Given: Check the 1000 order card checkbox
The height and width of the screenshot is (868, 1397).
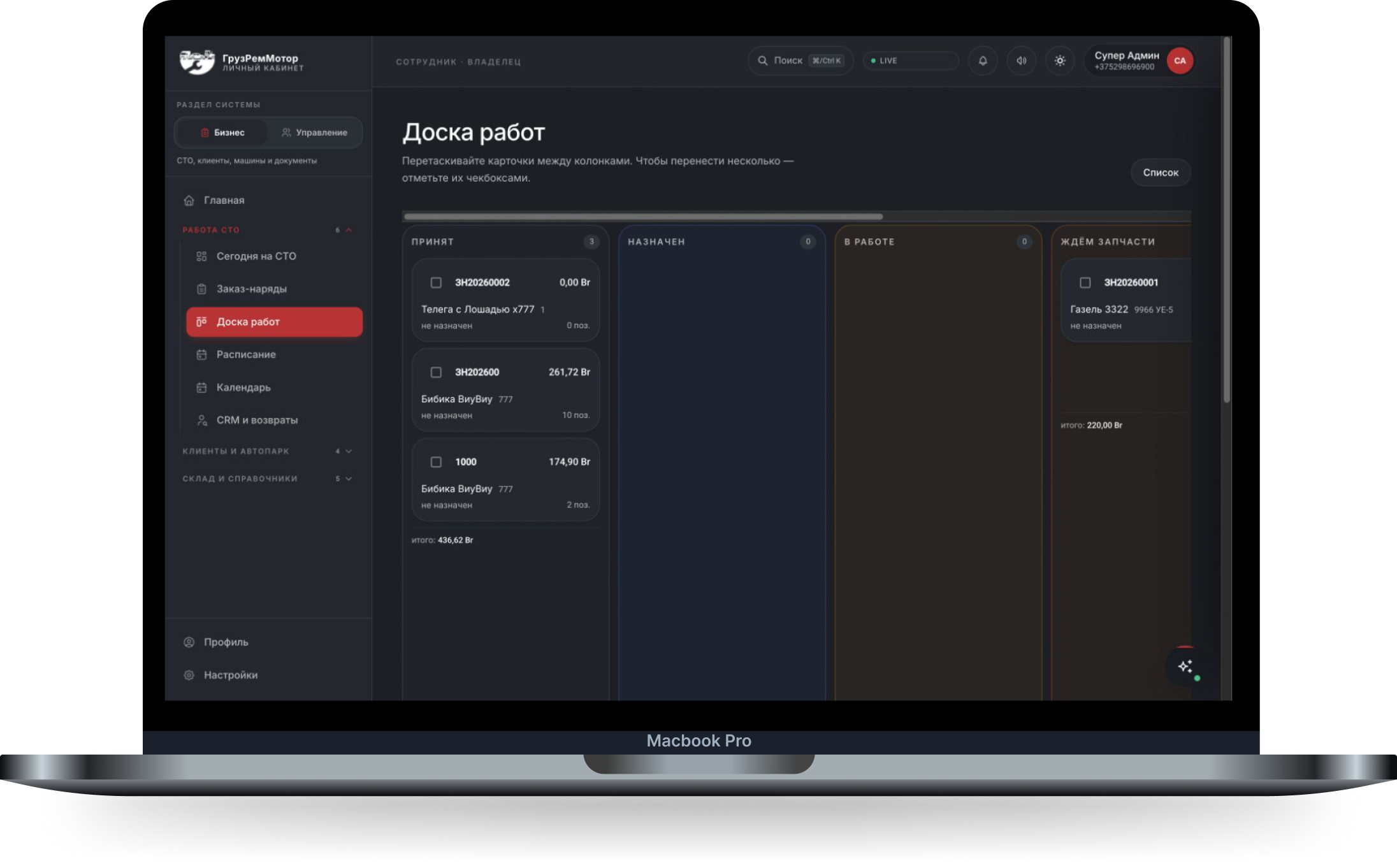Looking at the screenshot, I should click(436, 462).
